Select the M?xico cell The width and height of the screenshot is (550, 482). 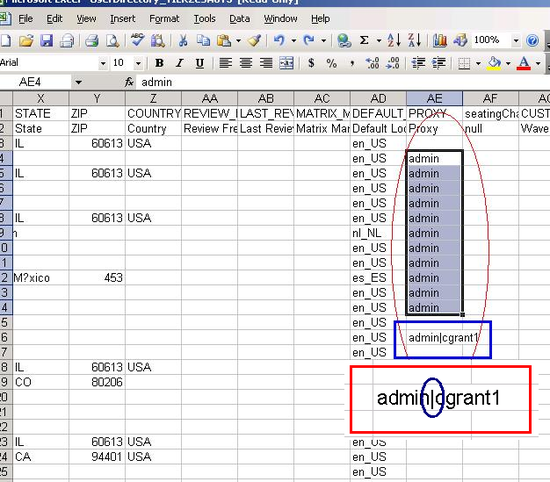click(41, 278)
